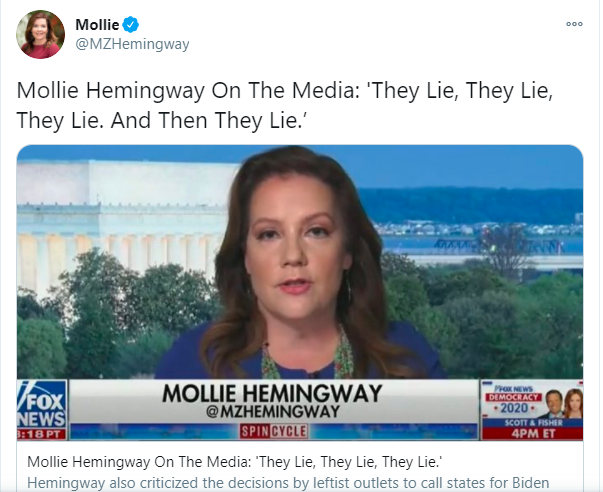Click the 4PM ET red promo bar
603x492 pixels.
pos(533,434)
